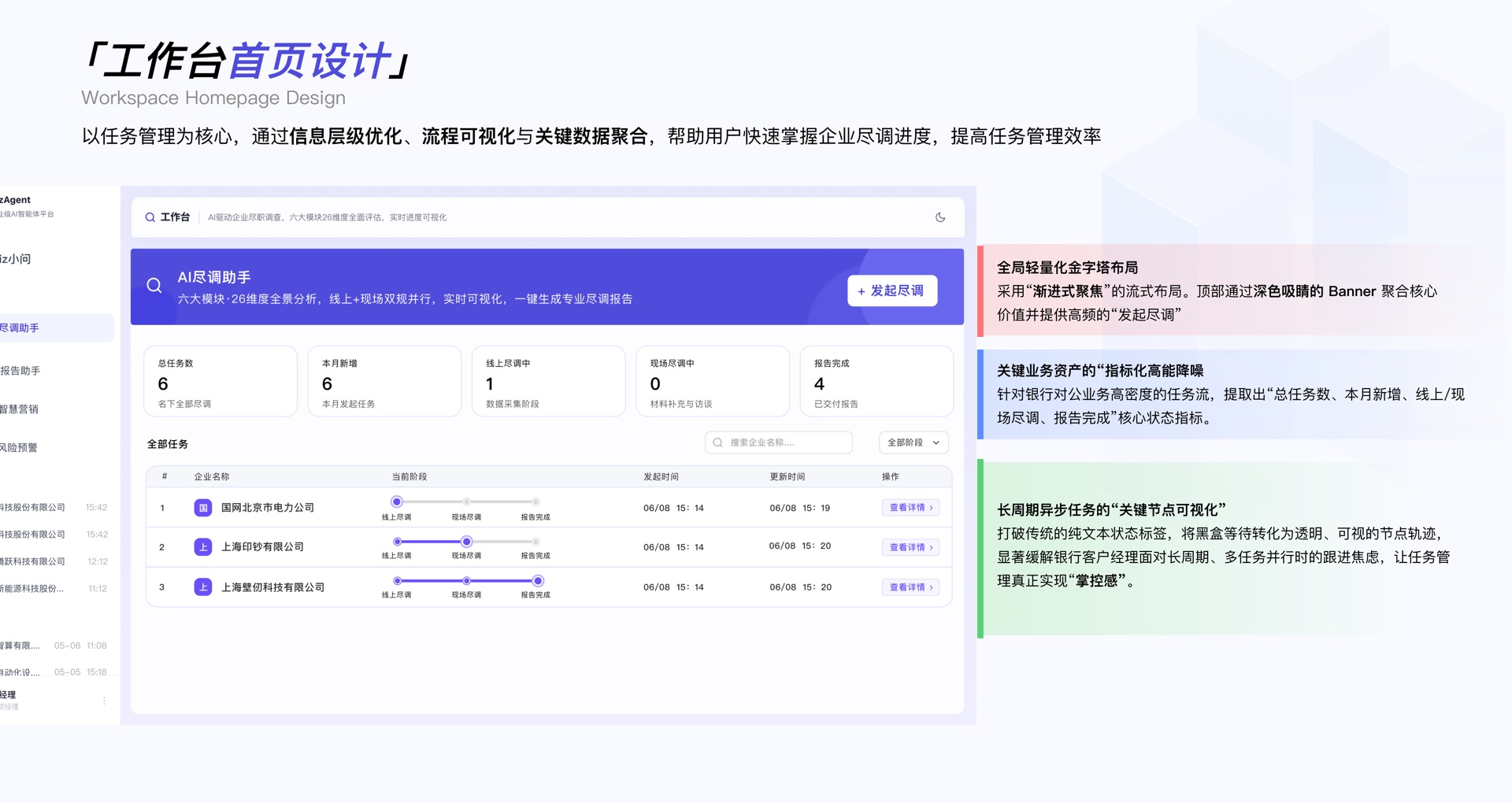This screenshot has width=1512, height=803.
Task: Open the sidebar history item timed 12:12
Action: tap(55, 561)
